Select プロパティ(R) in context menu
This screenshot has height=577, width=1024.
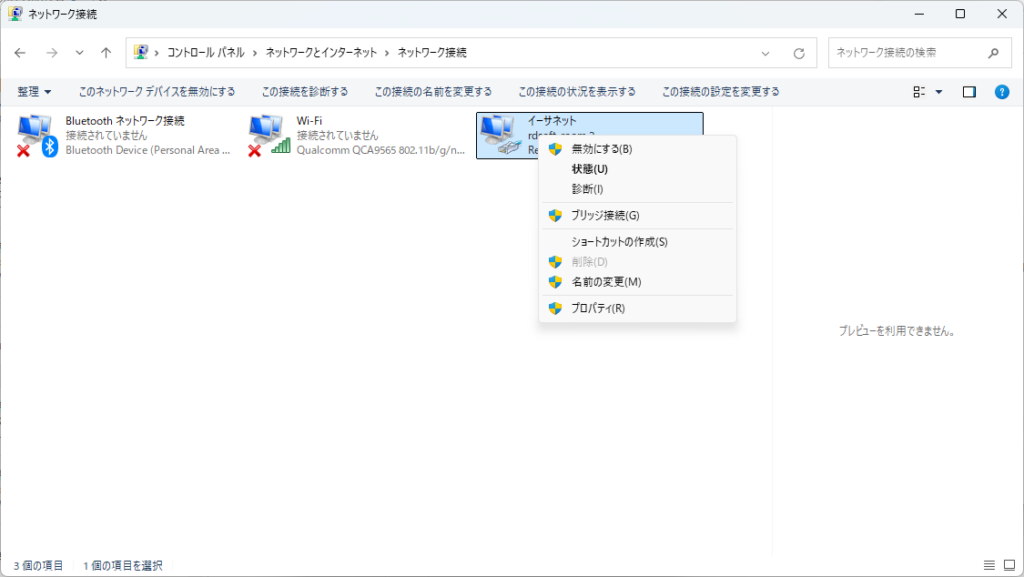pos(597,308)
